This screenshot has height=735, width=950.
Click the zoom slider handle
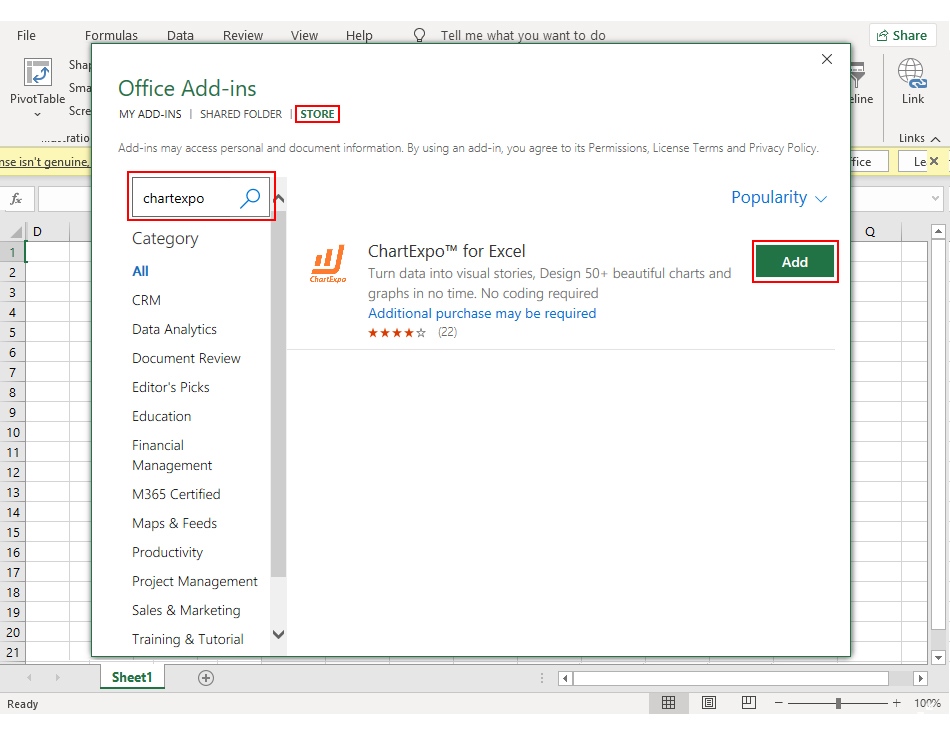click(x=838, y=703)
